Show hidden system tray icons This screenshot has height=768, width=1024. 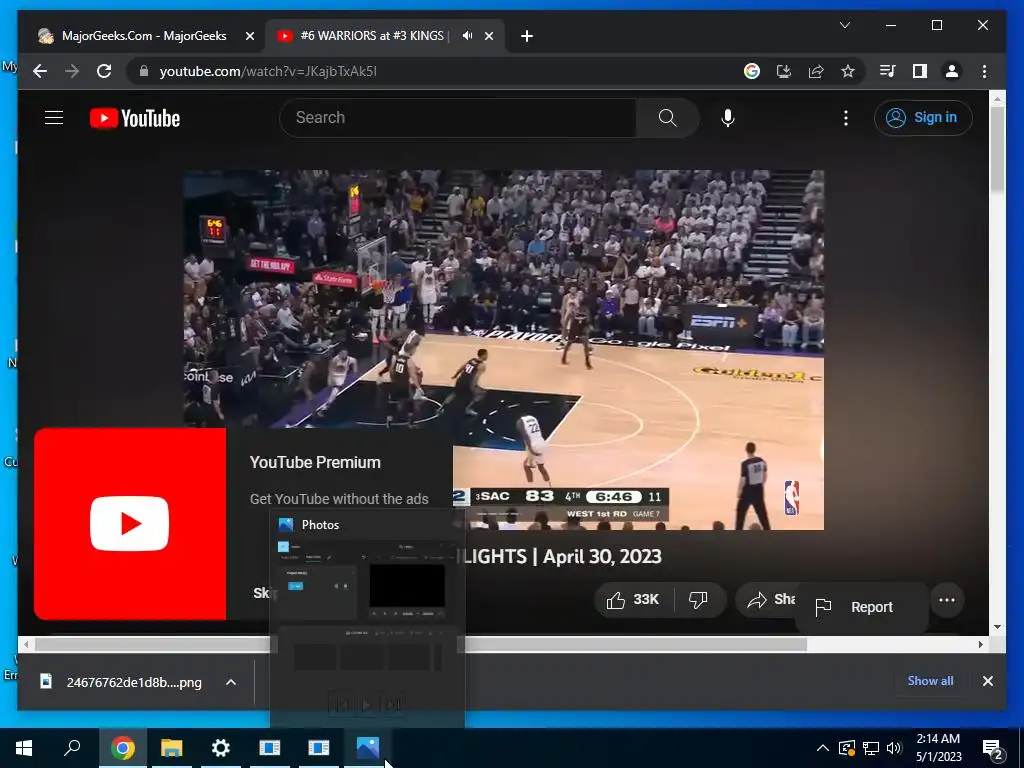pos(823,748)
